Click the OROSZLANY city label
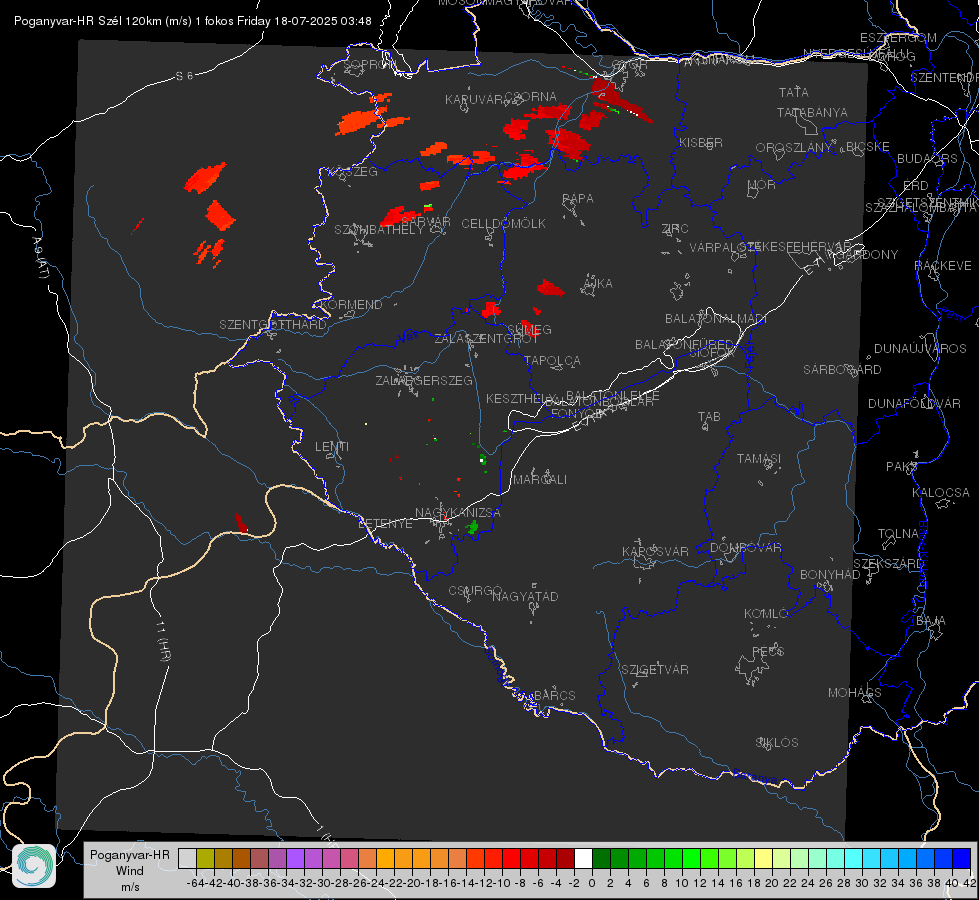The image size is (979, 900). click(794, 147)
